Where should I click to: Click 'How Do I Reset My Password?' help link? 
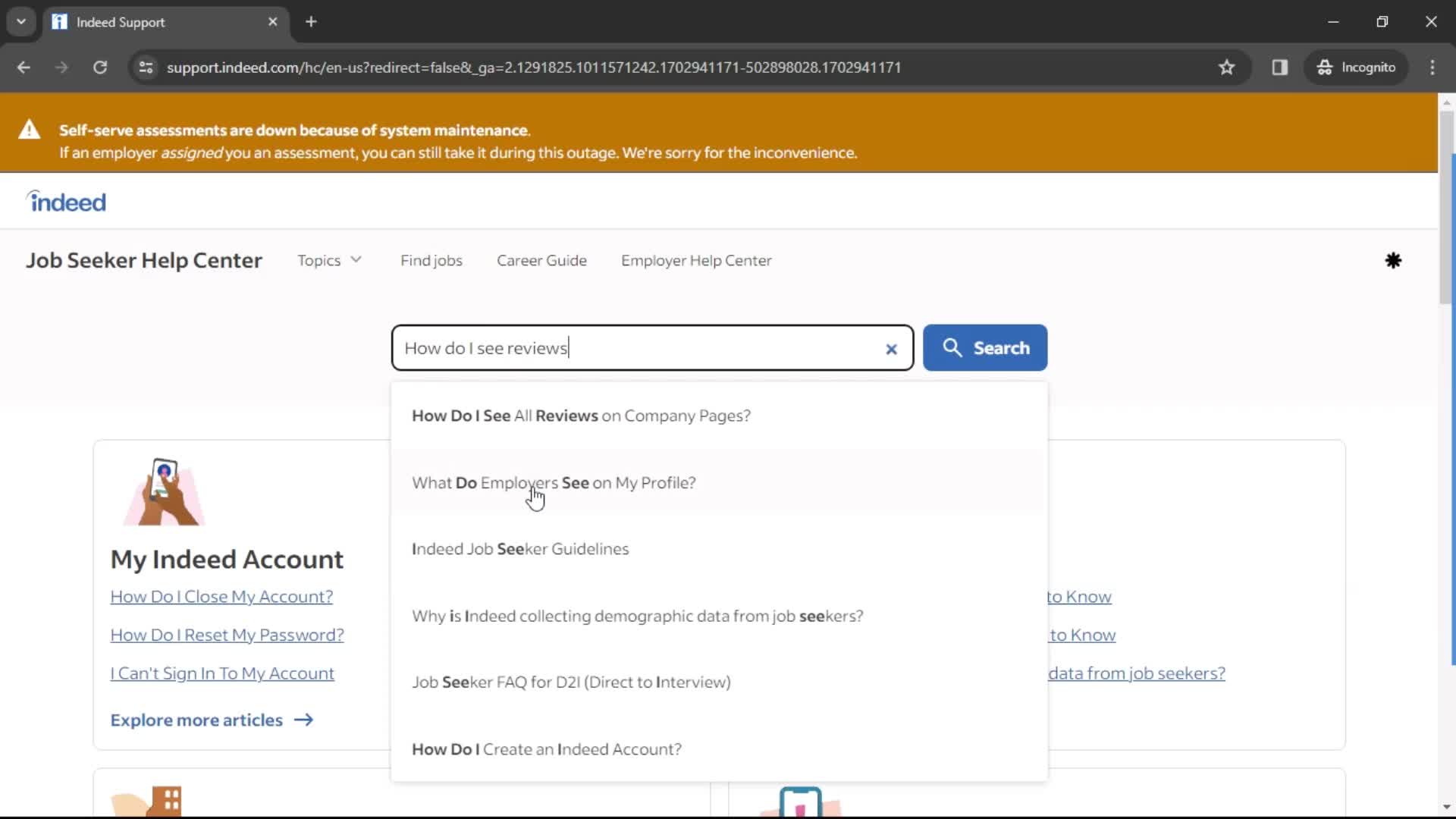[227, 634]
